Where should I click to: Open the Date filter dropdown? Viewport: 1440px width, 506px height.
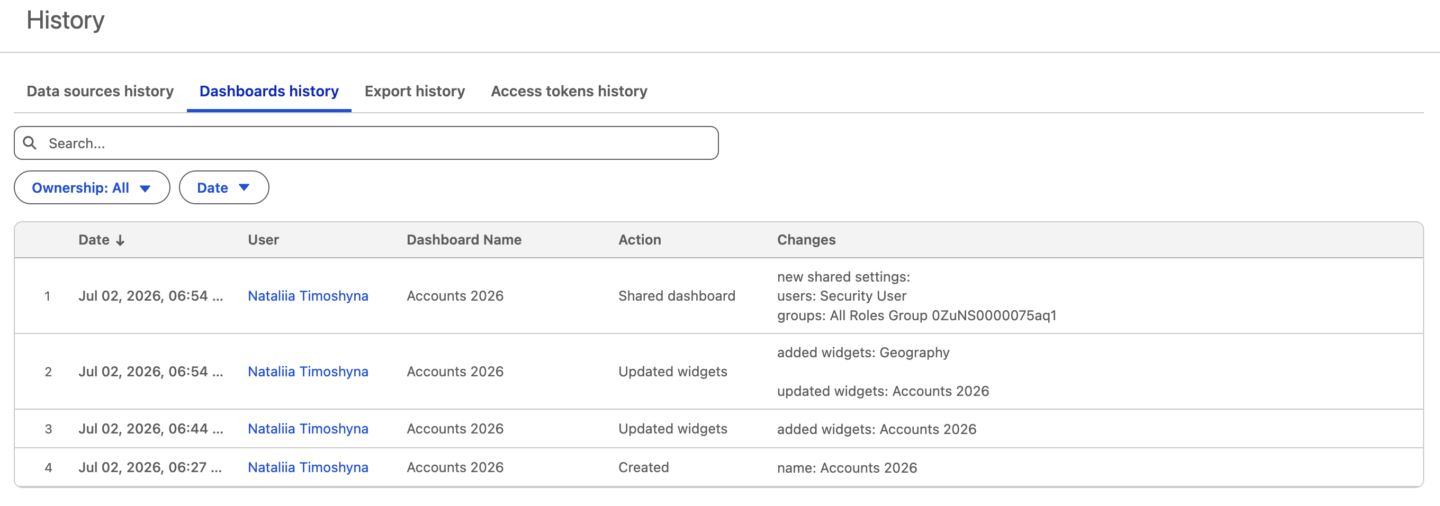coord(224,188)
